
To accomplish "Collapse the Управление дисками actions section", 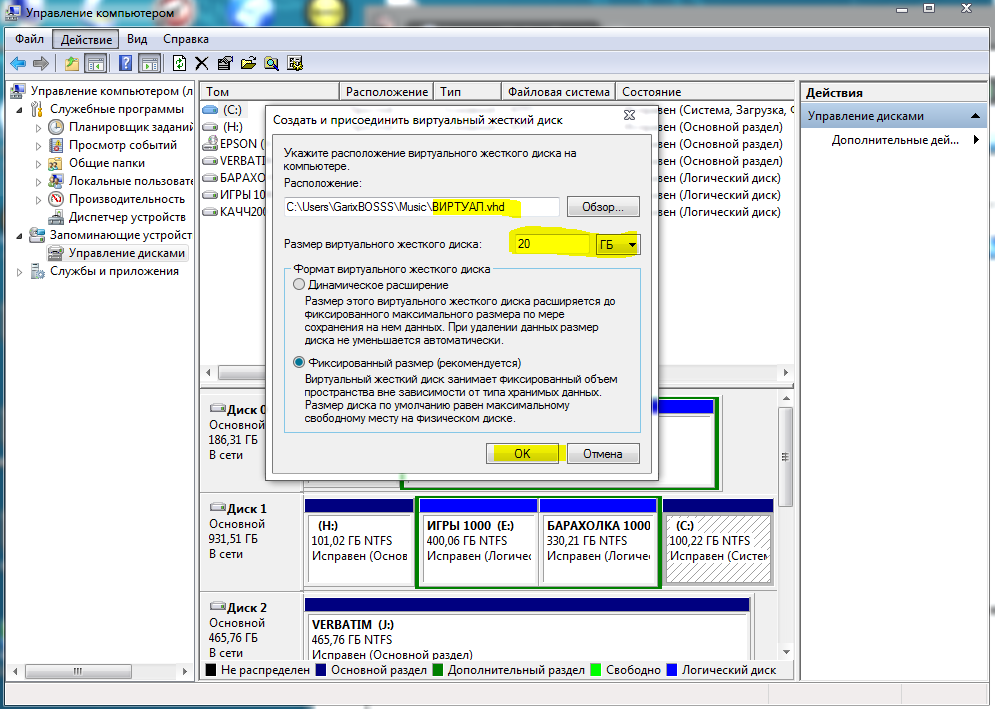I will pos(975,116).
